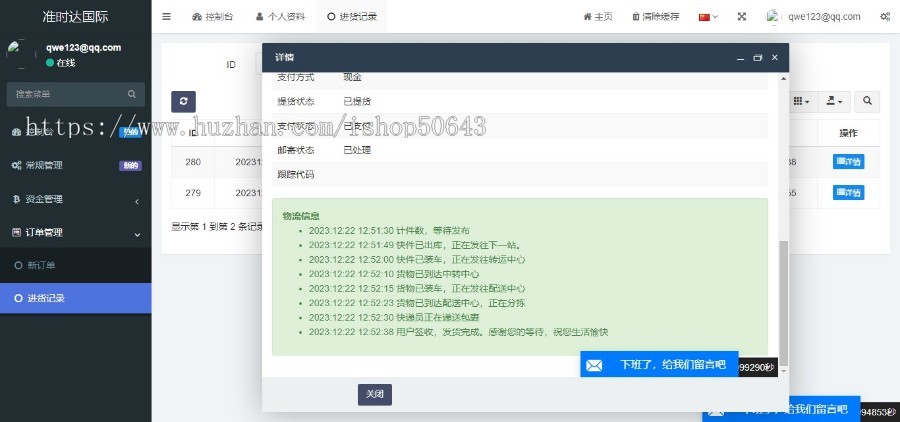Open 详情 for row 279
The image size is (900, 422).
(848, 192)
